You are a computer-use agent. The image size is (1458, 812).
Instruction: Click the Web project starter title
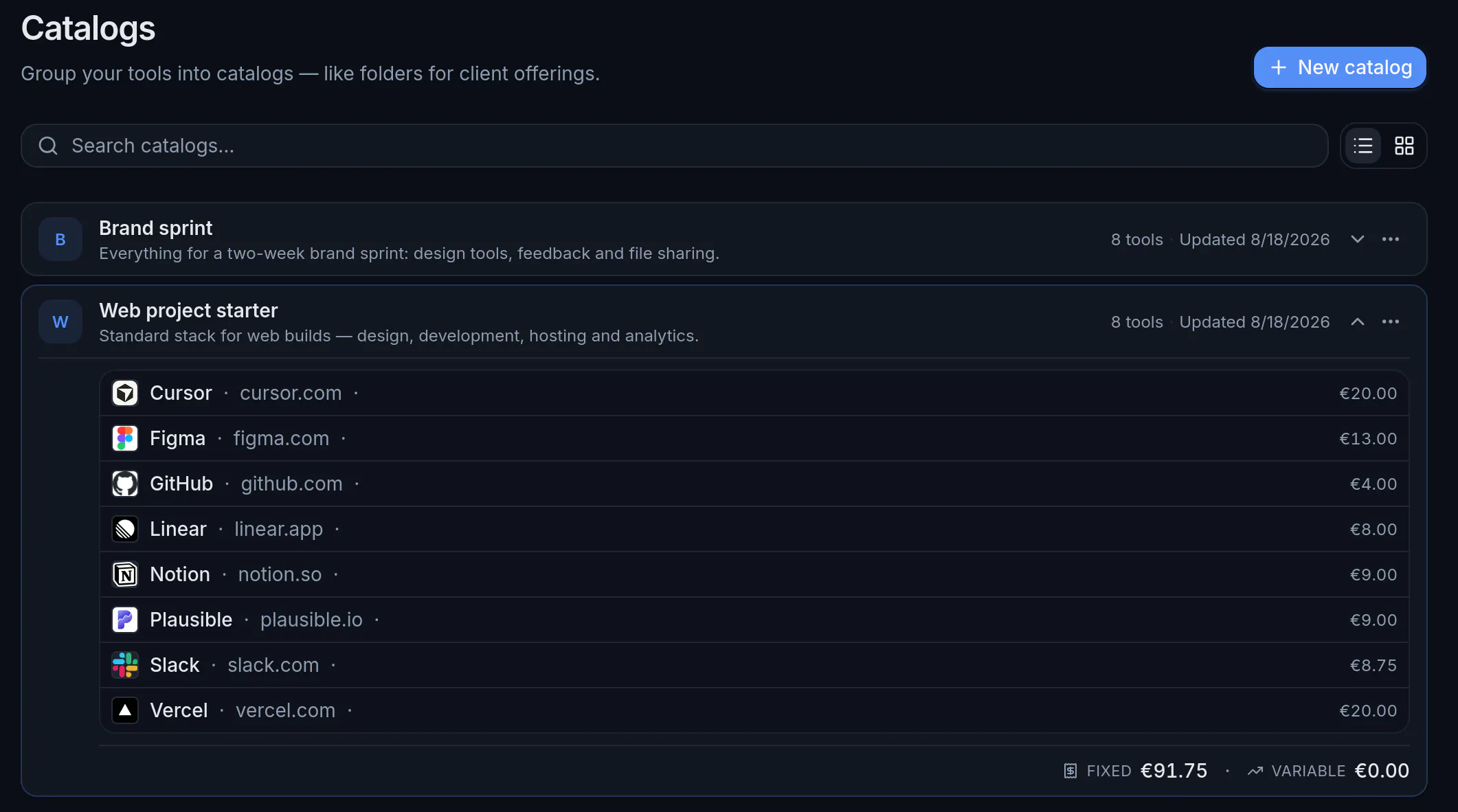tap(188, 311)
